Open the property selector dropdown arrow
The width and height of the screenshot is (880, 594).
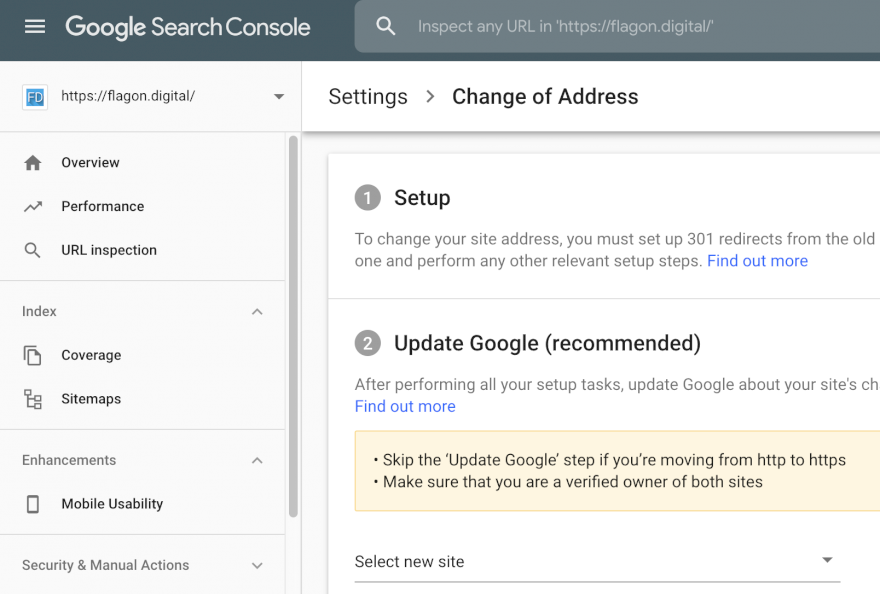pyautogui.click(x=279, y=97)
